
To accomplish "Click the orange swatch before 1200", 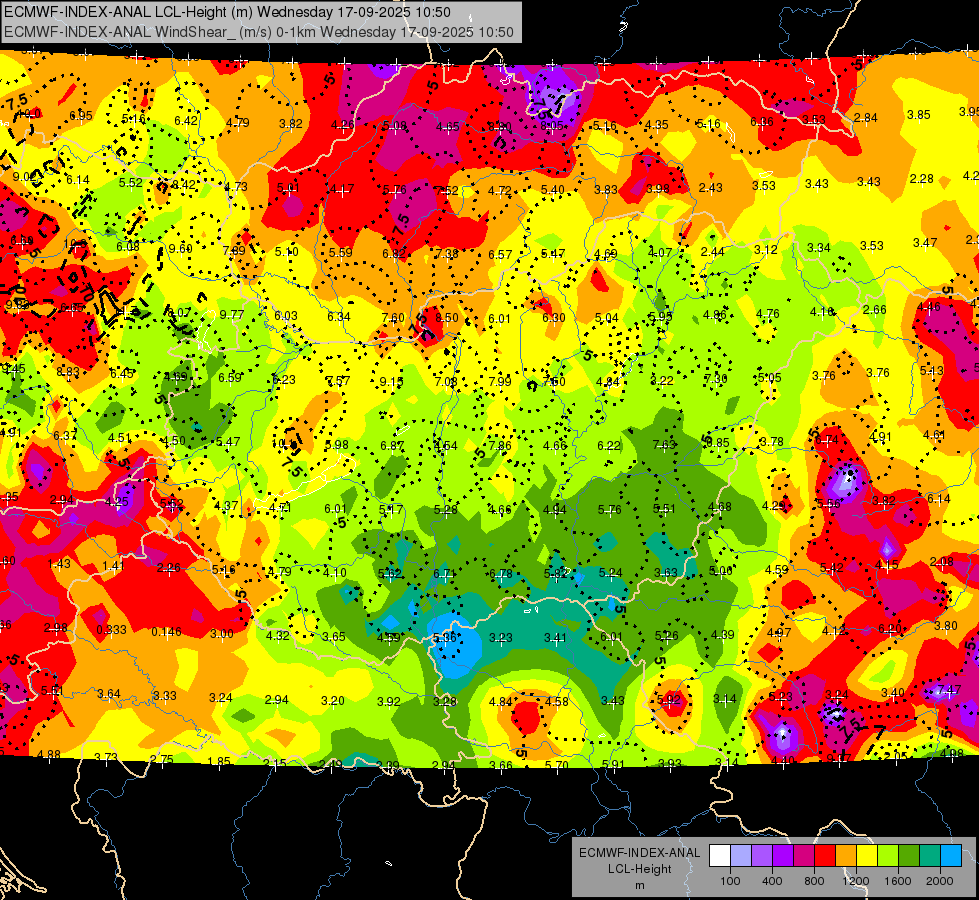I will pyautogui.click(x=845, y=856).
